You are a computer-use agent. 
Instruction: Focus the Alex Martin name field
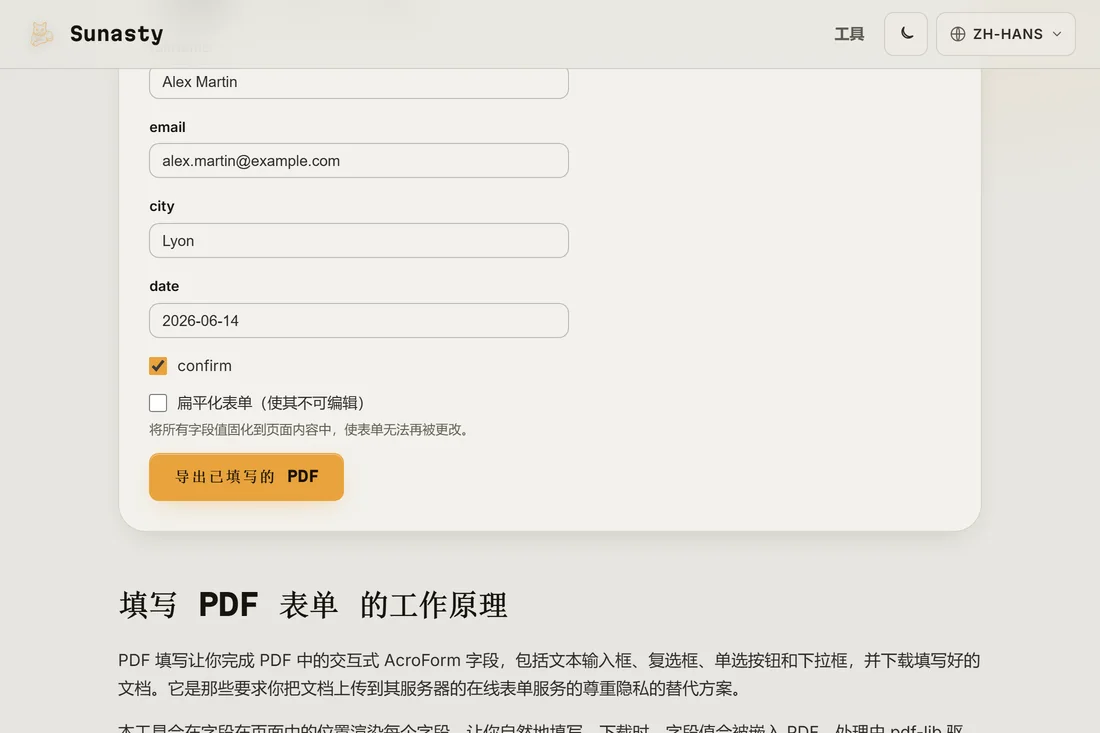pyautogui.click(x=358, y=82)
